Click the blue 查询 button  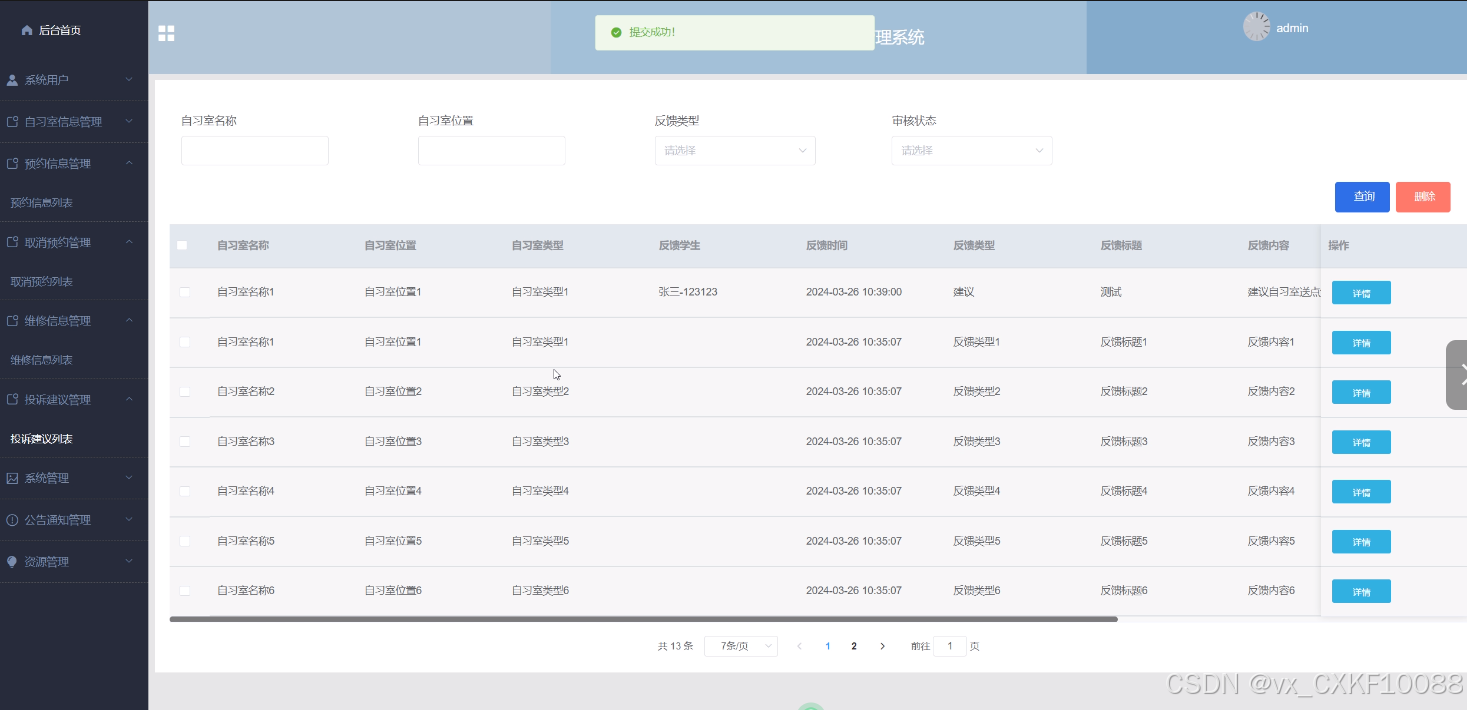point(1362,197)
